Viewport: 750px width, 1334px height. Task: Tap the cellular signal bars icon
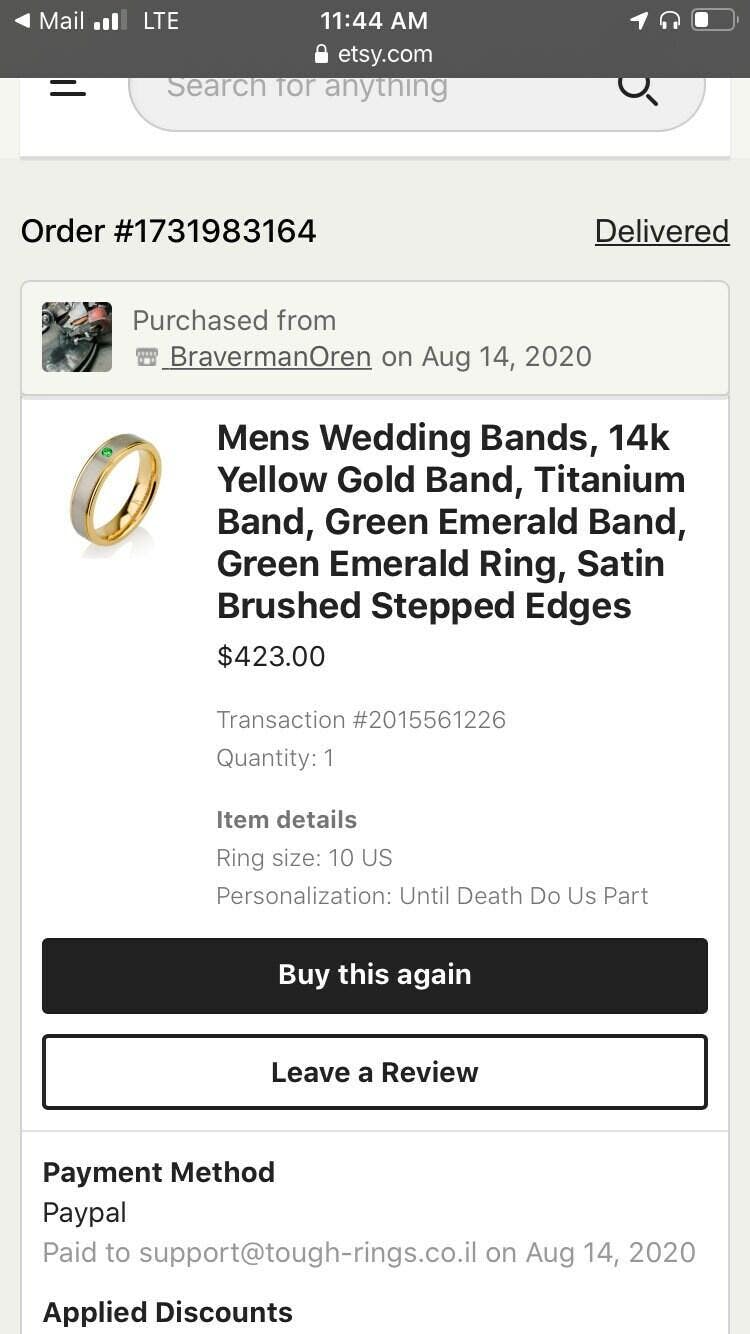tap(109, 20)
